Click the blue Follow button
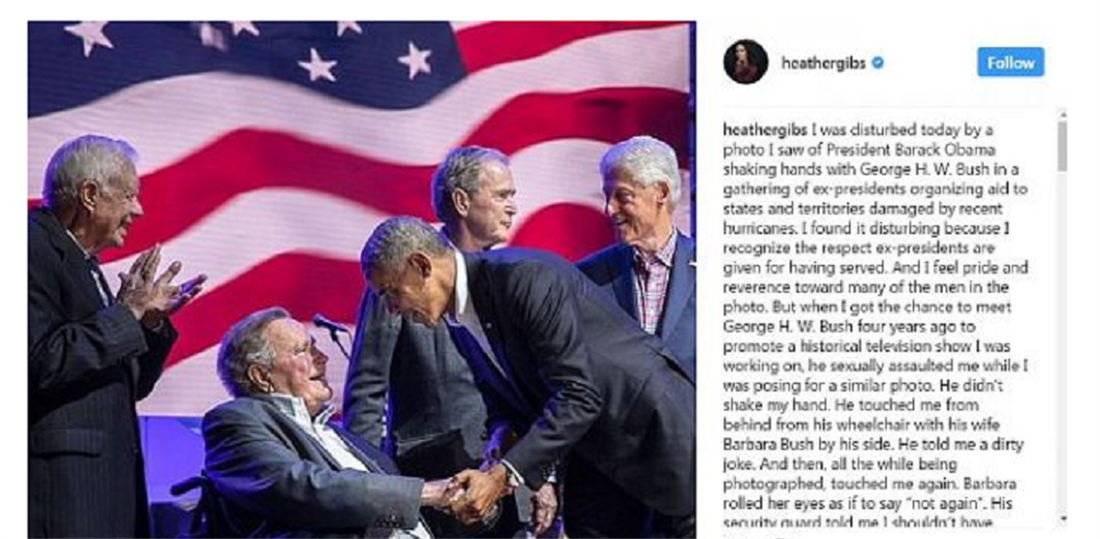The height and width of the screenshot is (539, 1100). pyautogui.click(x=1010, y=62)
